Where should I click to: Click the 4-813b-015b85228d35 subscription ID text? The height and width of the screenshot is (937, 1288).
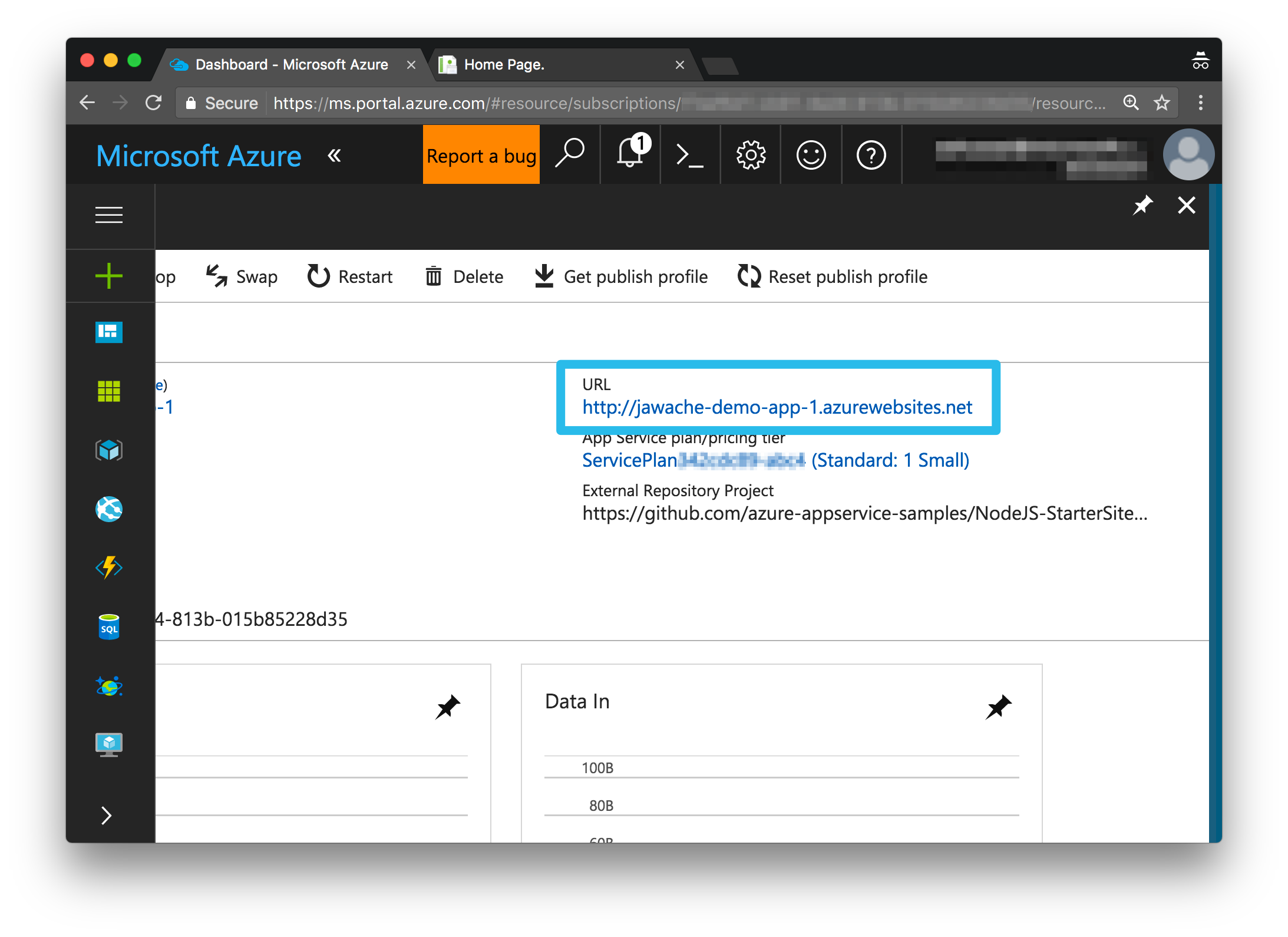[x=252, y=619]
